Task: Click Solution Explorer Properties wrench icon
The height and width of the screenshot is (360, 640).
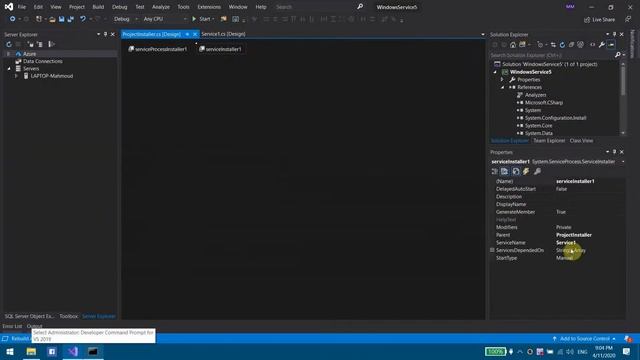Action: tap(602, 44)
